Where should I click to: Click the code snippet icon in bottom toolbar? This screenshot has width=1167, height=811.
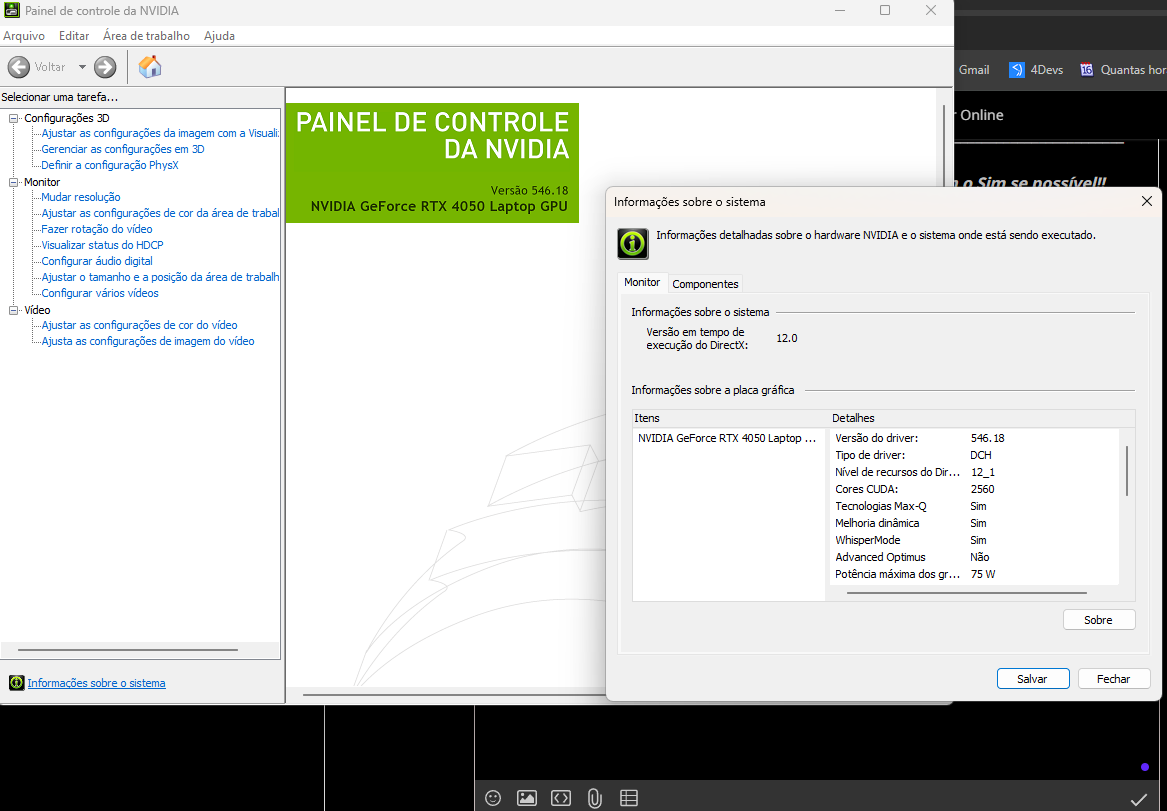point(560,798)
